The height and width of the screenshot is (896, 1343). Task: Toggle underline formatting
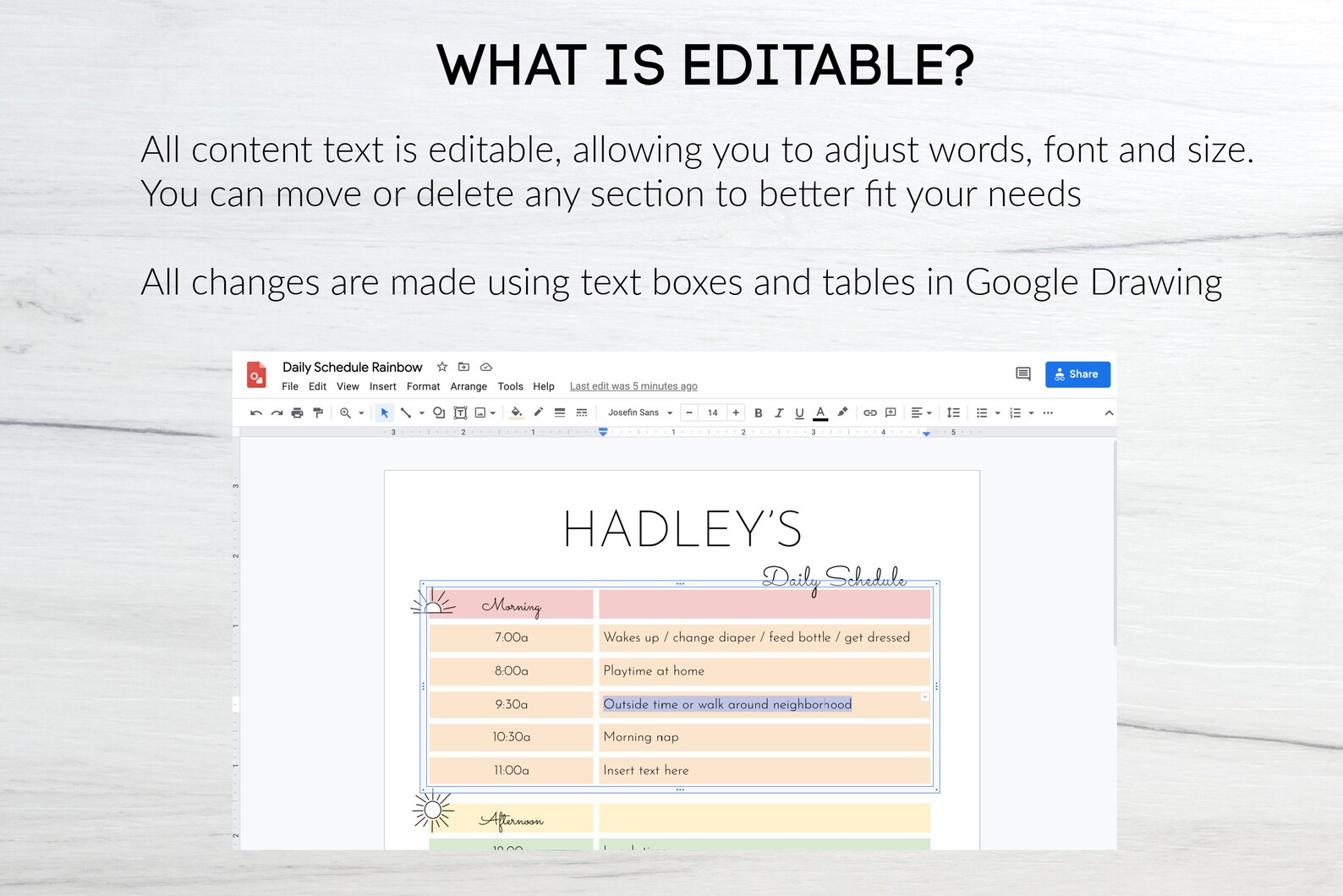click(799, 412)
